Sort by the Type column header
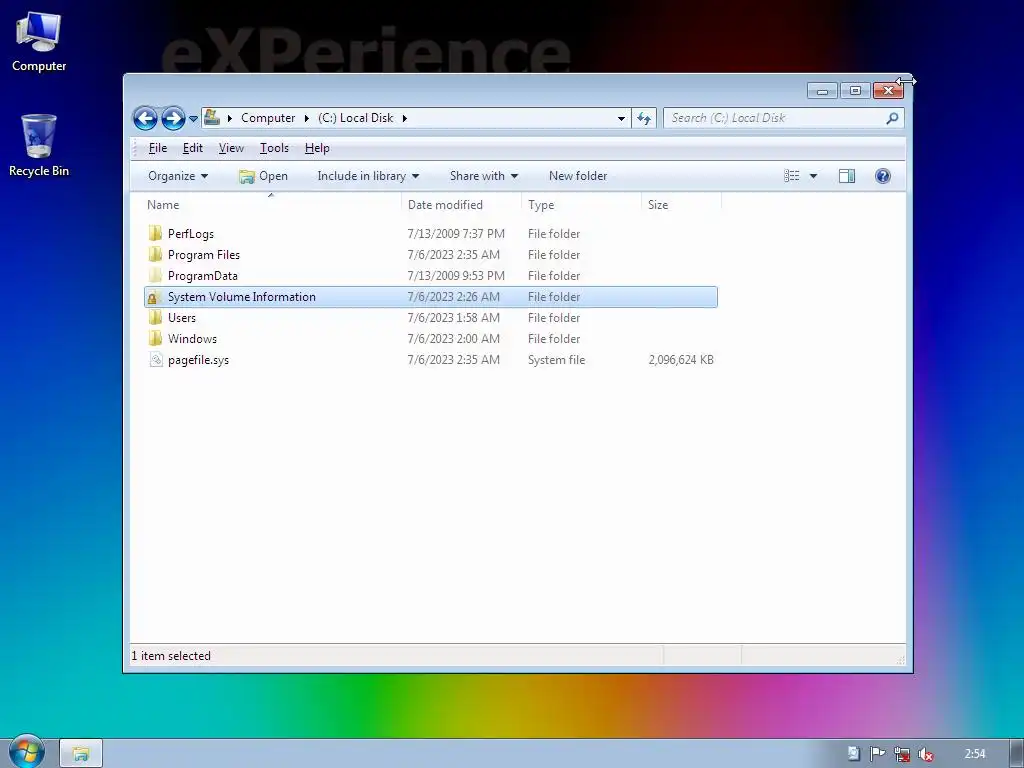 pos(581,204)
